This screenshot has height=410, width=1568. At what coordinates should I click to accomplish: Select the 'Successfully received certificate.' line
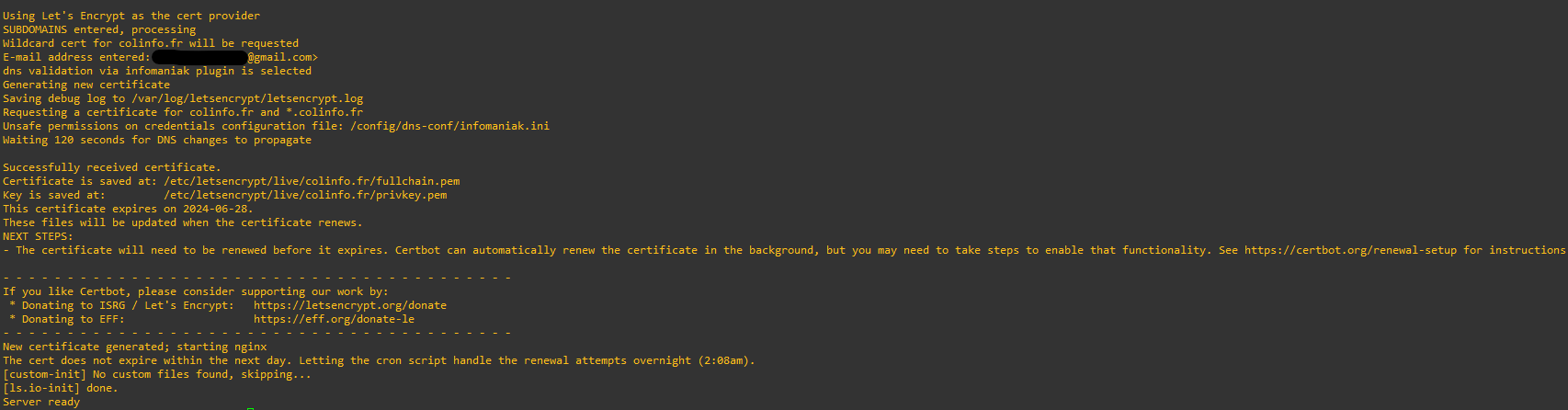tap(111, 167)
